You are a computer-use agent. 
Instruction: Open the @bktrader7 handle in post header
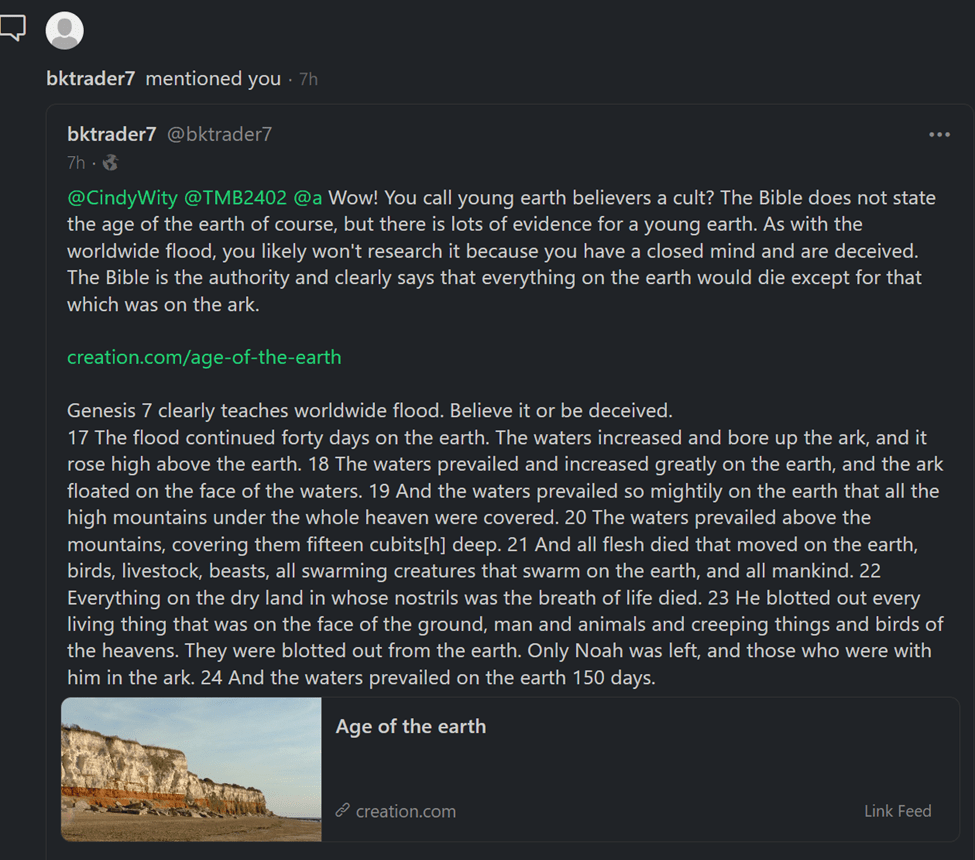(x=219, y=134)
